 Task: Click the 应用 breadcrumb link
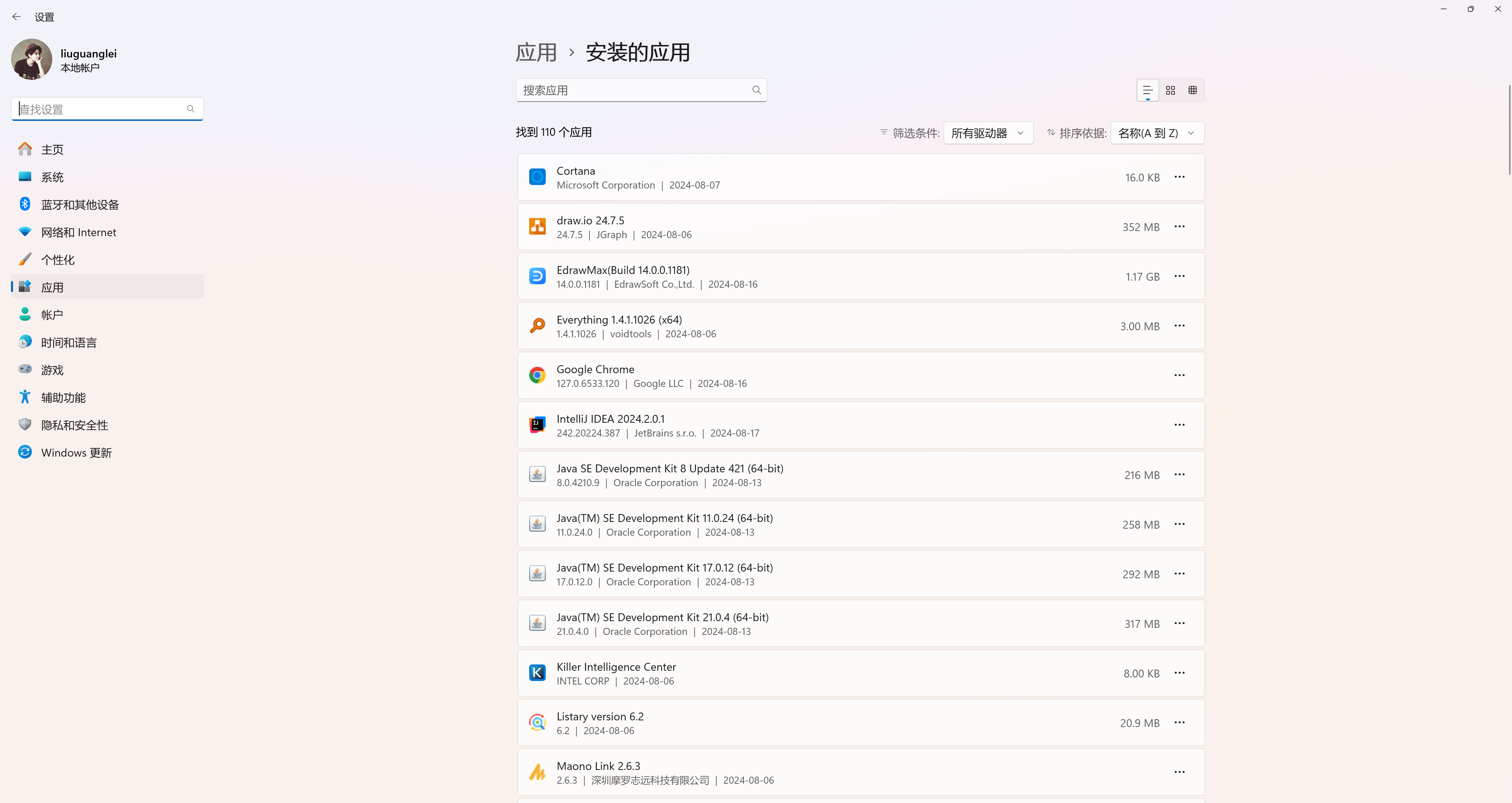[536, 53]
